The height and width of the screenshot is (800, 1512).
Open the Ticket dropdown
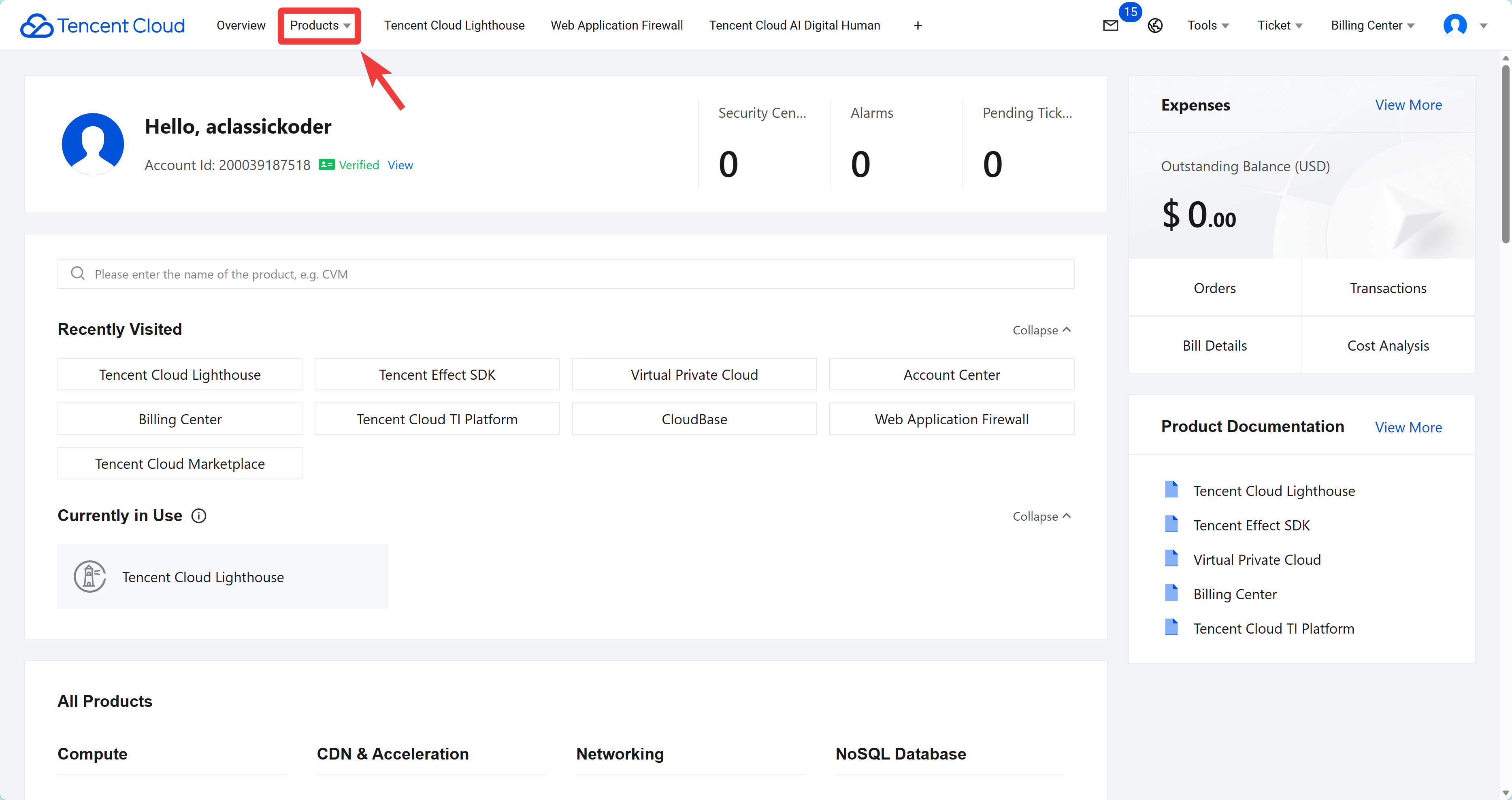point(1280,25)
